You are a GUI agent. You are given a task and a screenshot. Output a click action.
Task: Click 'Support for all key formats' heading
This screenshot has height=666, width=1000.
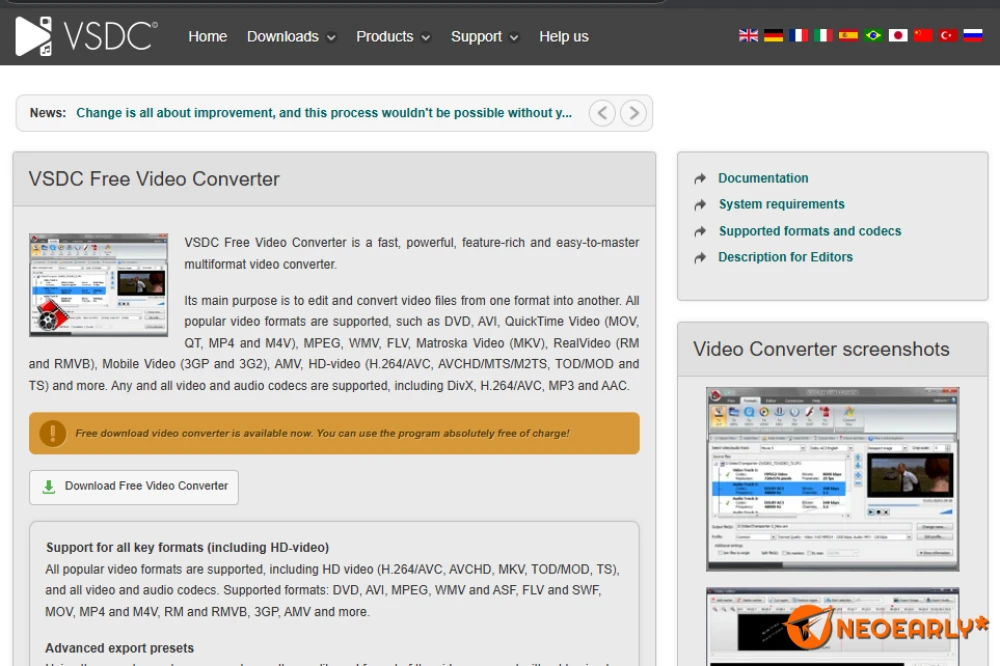(x=188, y=547)
